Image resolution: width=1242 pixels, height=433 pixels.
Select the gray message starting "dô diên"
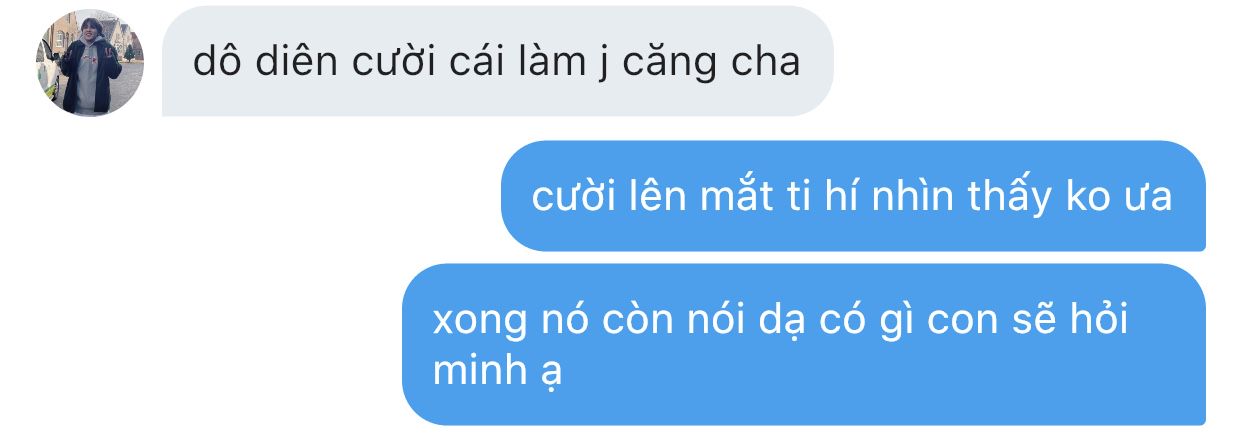pyautogui.click(x=498, y=62)
